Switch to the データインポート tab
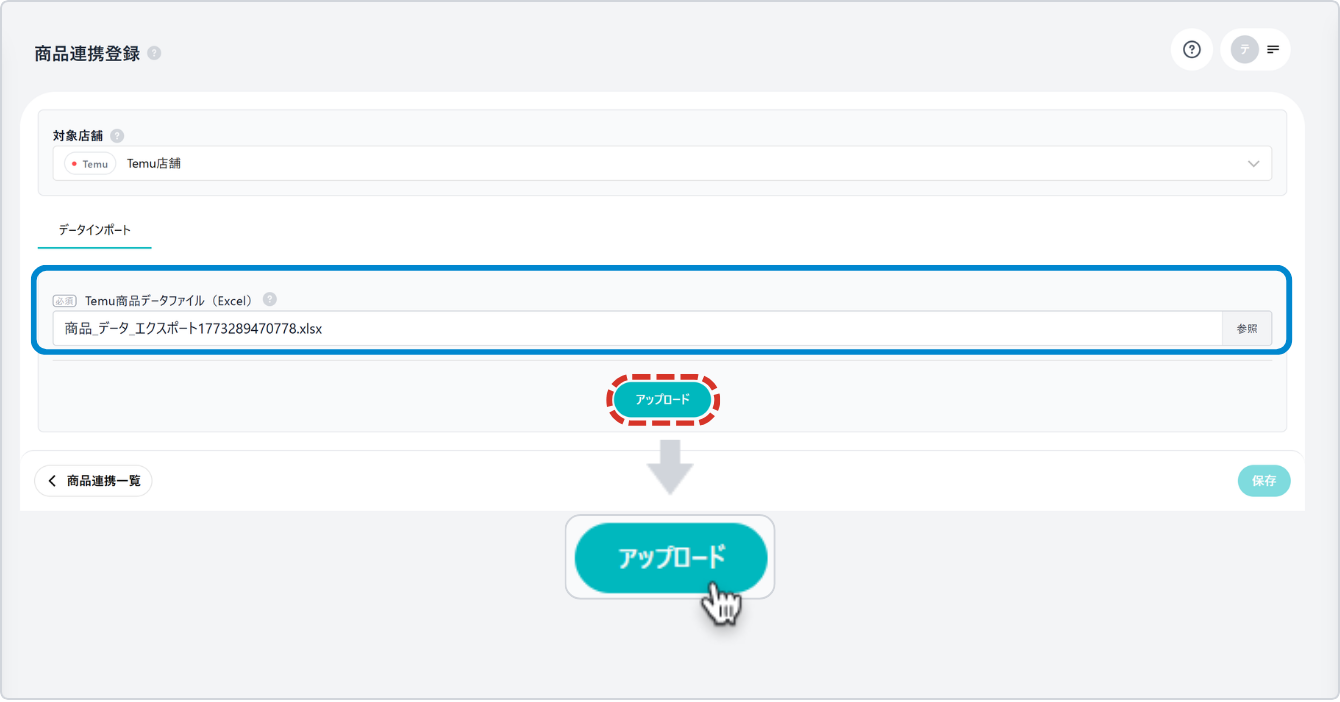 tap(94, 230)
